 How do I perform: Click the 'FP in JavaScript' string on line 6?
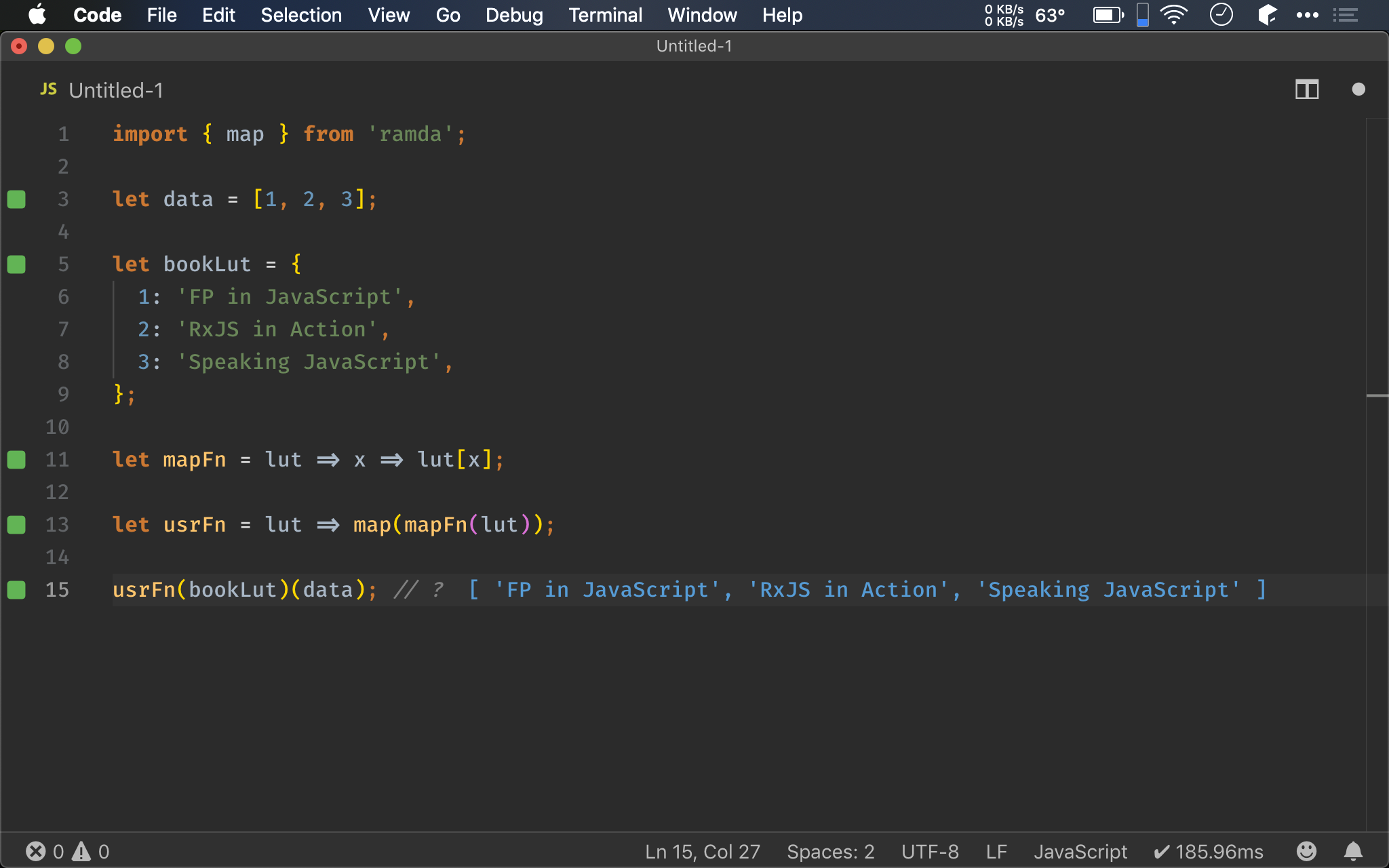pos(290,297)
